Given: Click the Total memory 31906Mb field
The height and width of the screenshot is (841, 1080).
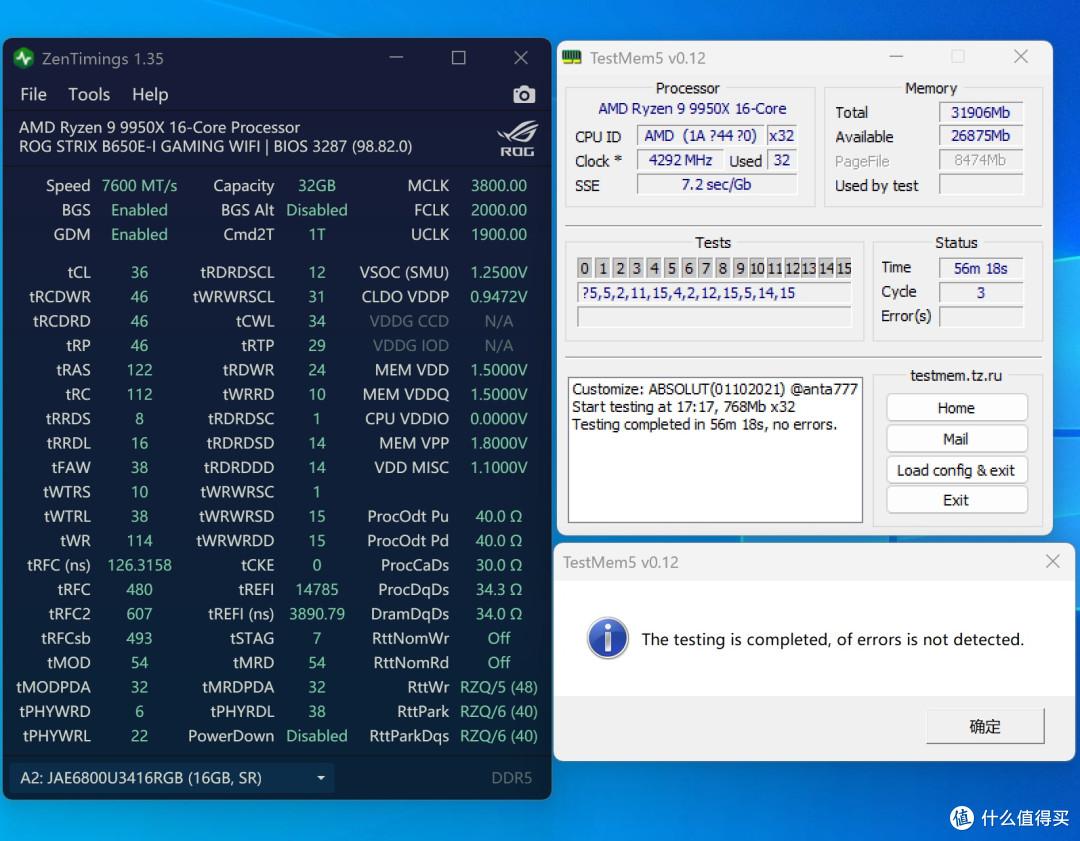Looking at the screenshot, I should click(981, 112).
